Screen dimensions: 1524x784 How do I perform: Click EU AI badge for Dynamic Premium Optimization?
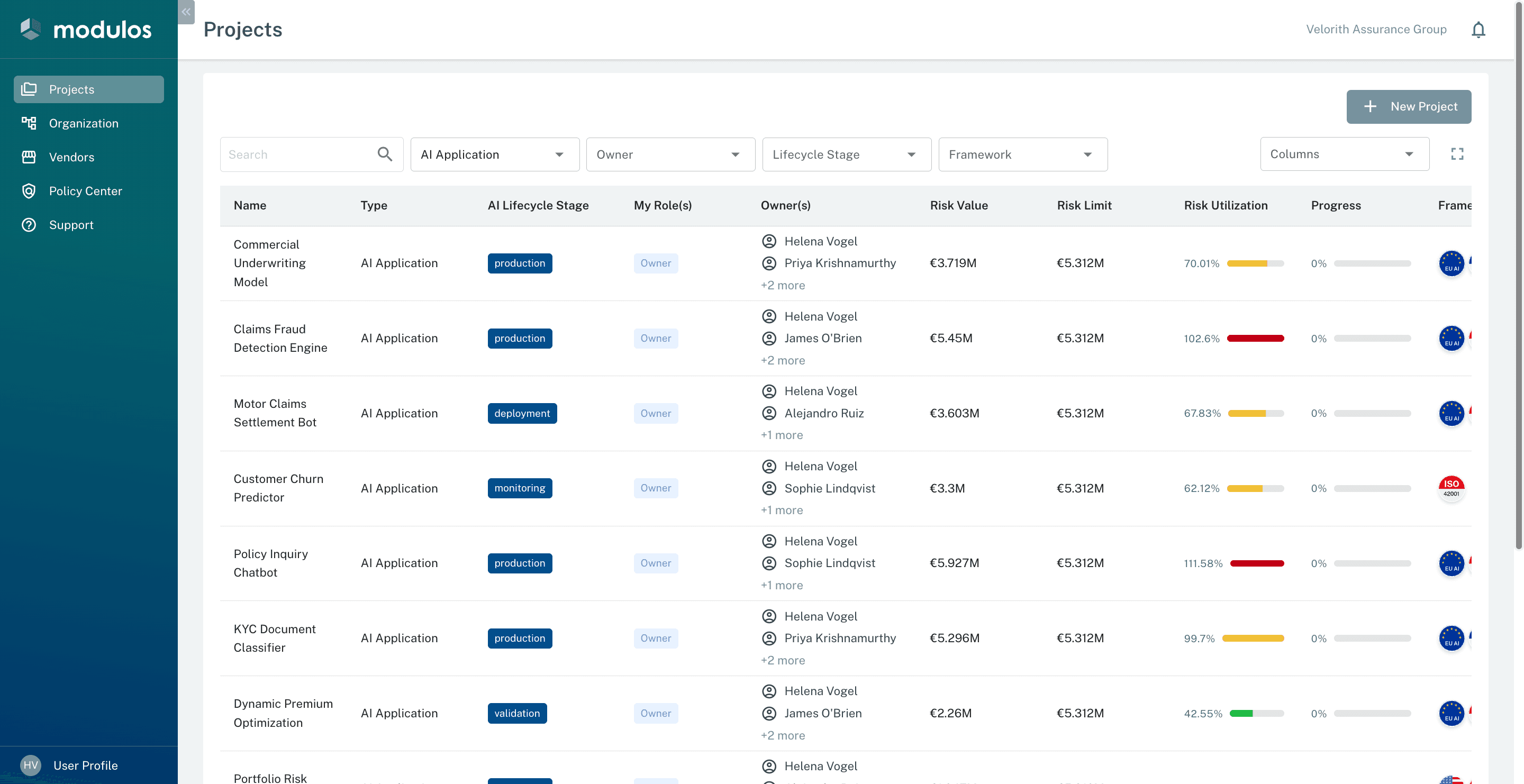[1451, 714]
